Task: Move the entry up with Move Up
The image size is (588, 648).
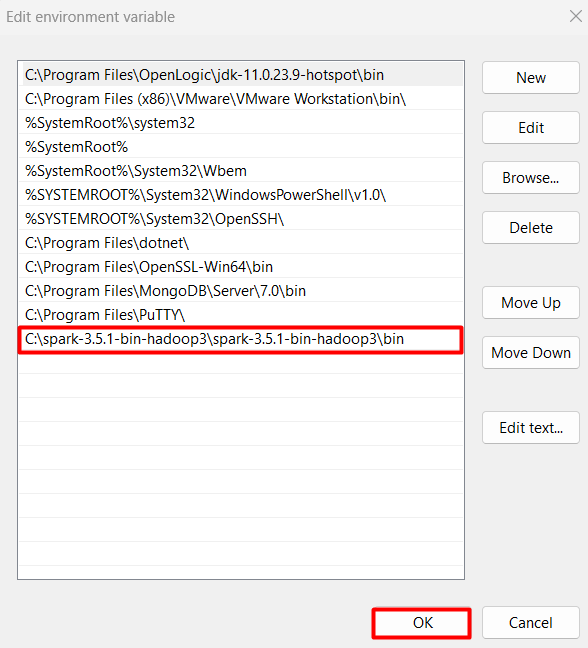Action: [531, 303]
